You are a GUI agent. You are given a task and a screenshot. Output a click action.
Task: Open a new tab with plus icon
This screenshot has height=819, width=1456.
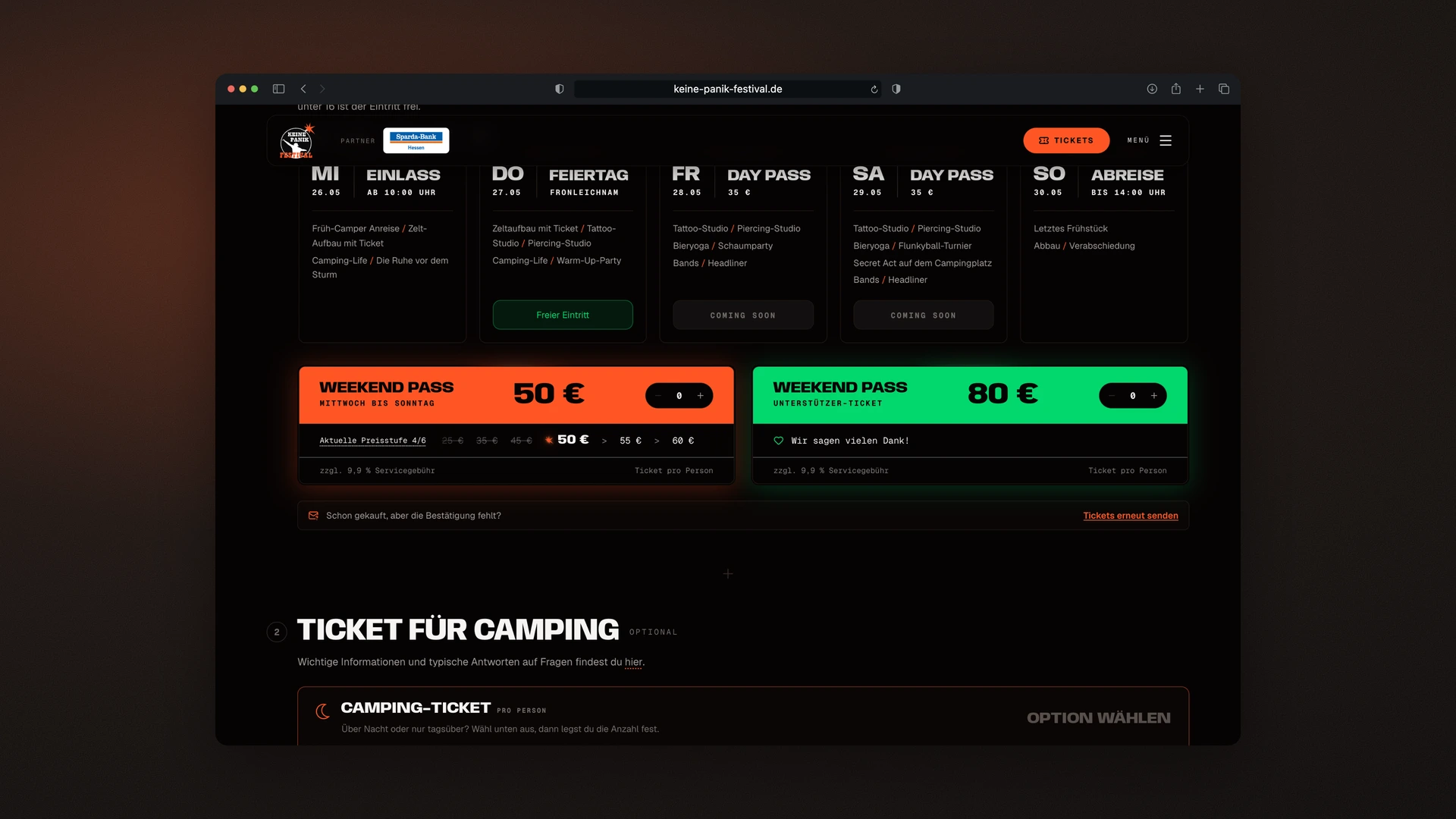[x=1200, y=89]
